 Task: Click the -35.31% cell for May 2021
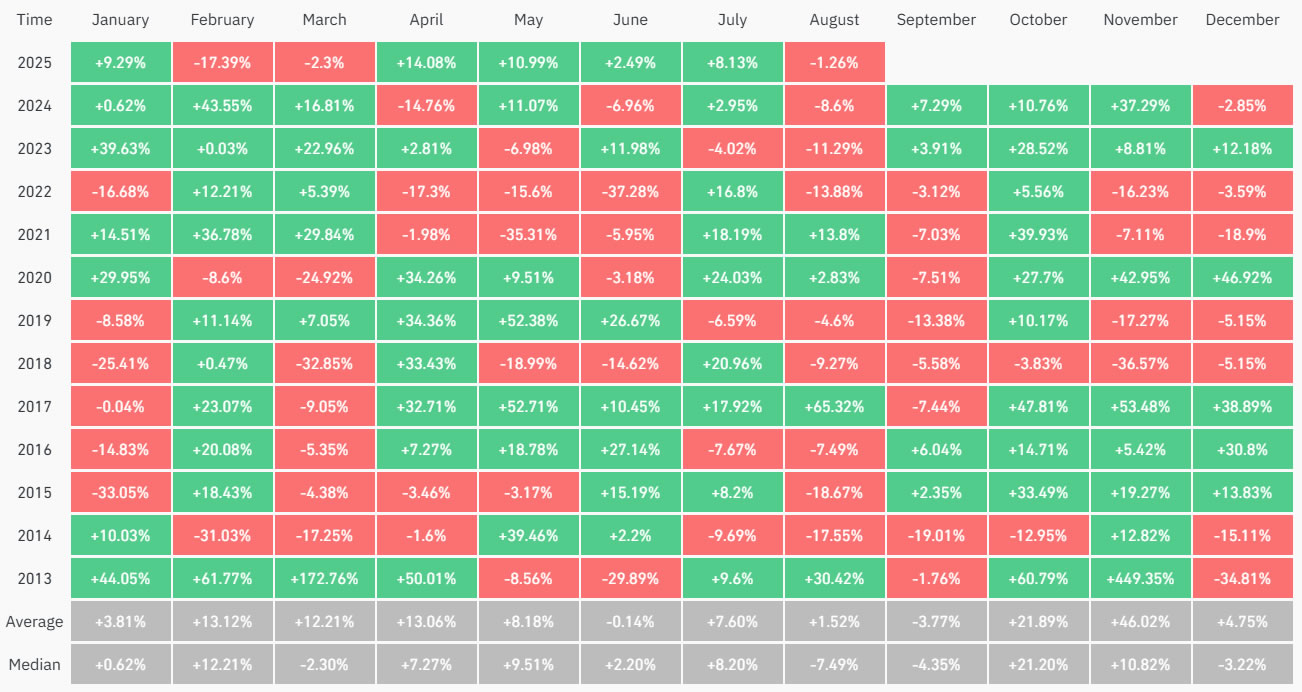528,234
